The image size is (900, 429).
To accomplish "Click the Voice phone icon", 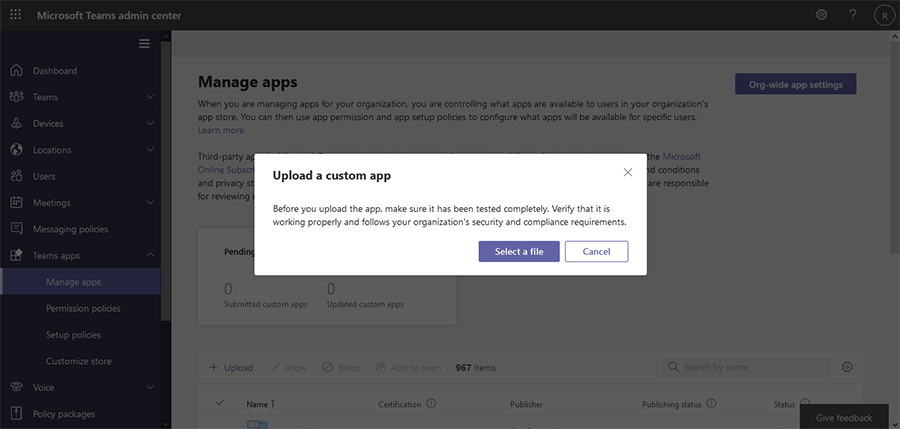I will [17, 388].
